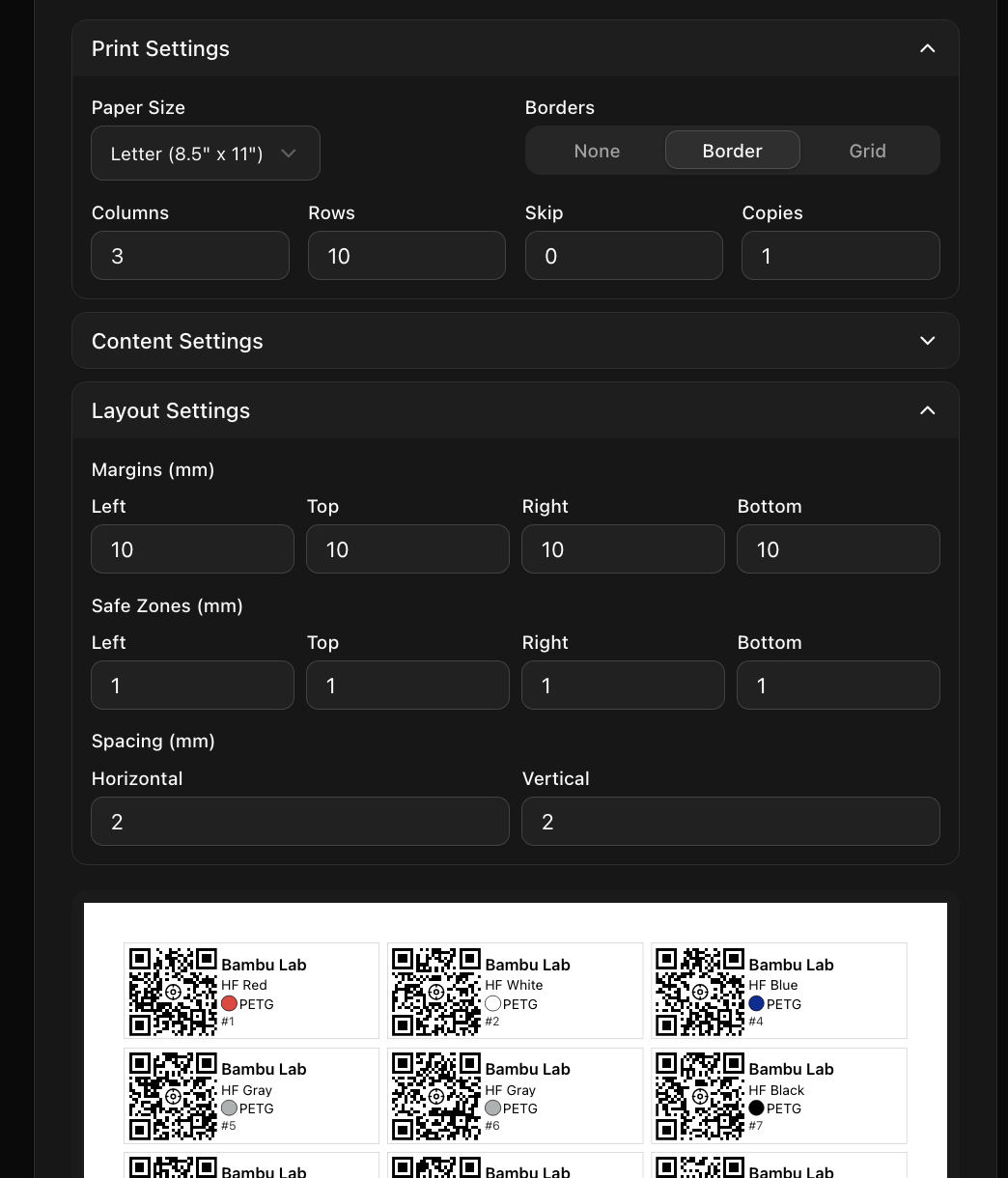The image size is (1008, 1178).
Task: Focus the Margins Right field
Action: (x=623, y=549)
